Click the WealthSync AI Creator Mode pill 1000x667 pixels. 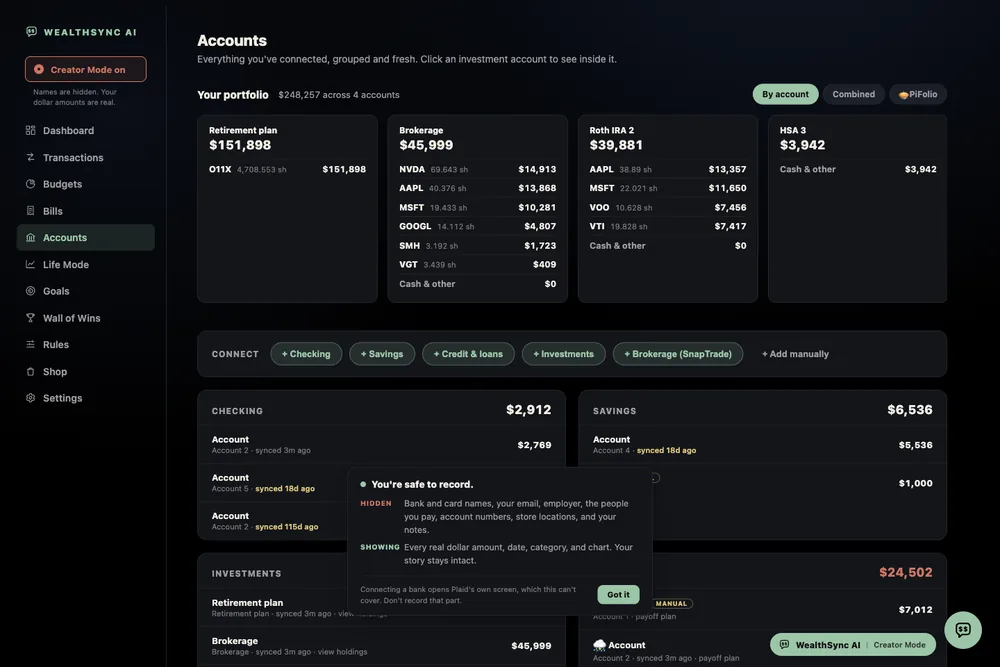[x=853, y=645]
